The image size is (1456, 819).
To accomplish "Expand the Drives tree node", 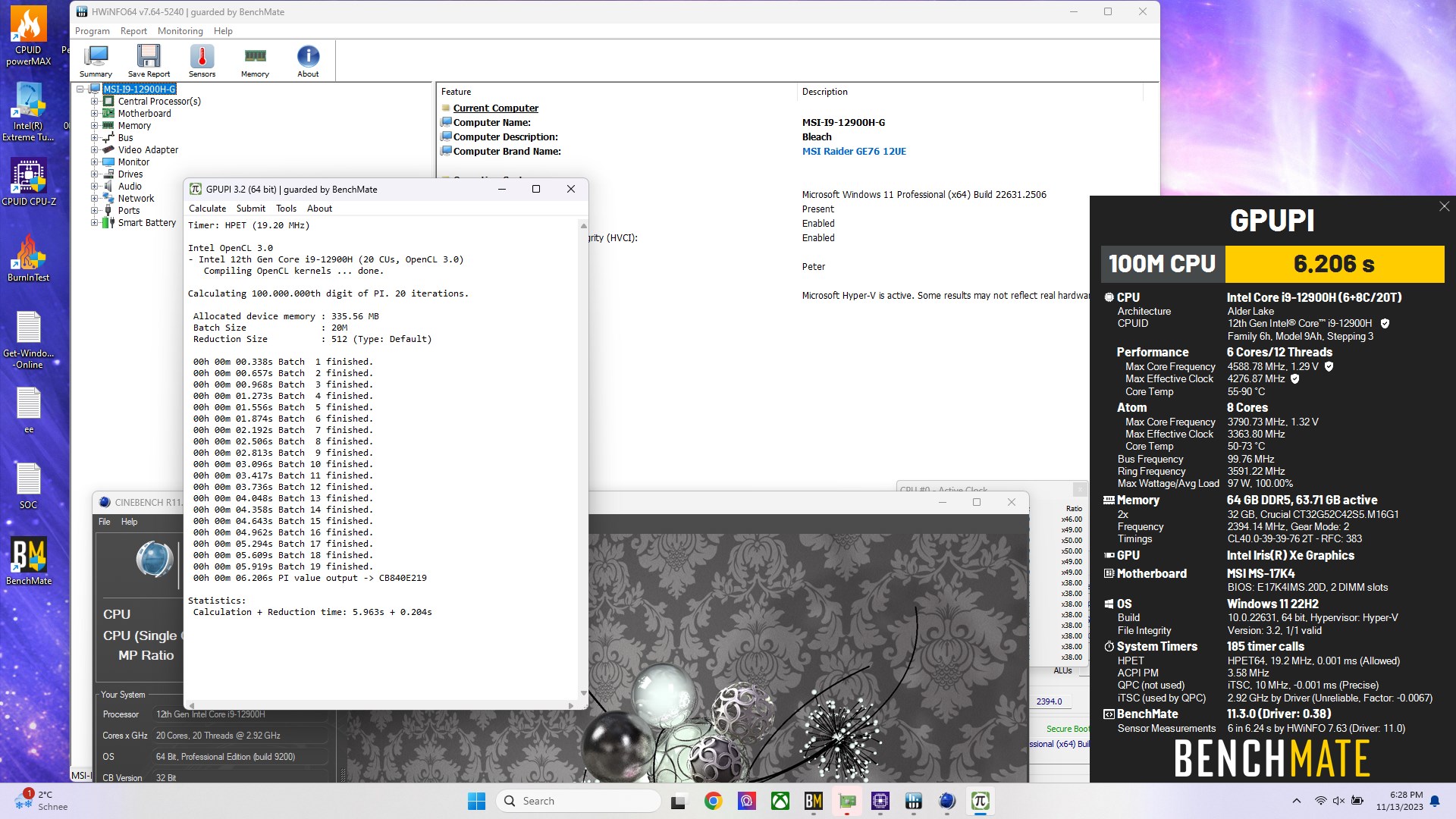I will tap(95, 174).
